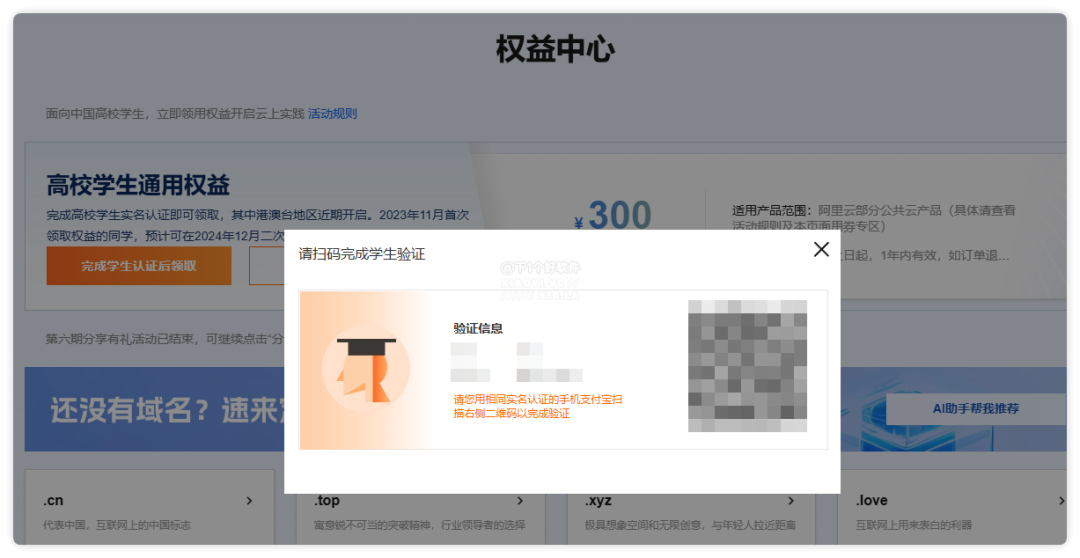
Task: Click the 验证信息 heading in dialog
Action: pyautogui.click(x=478, y=329)
